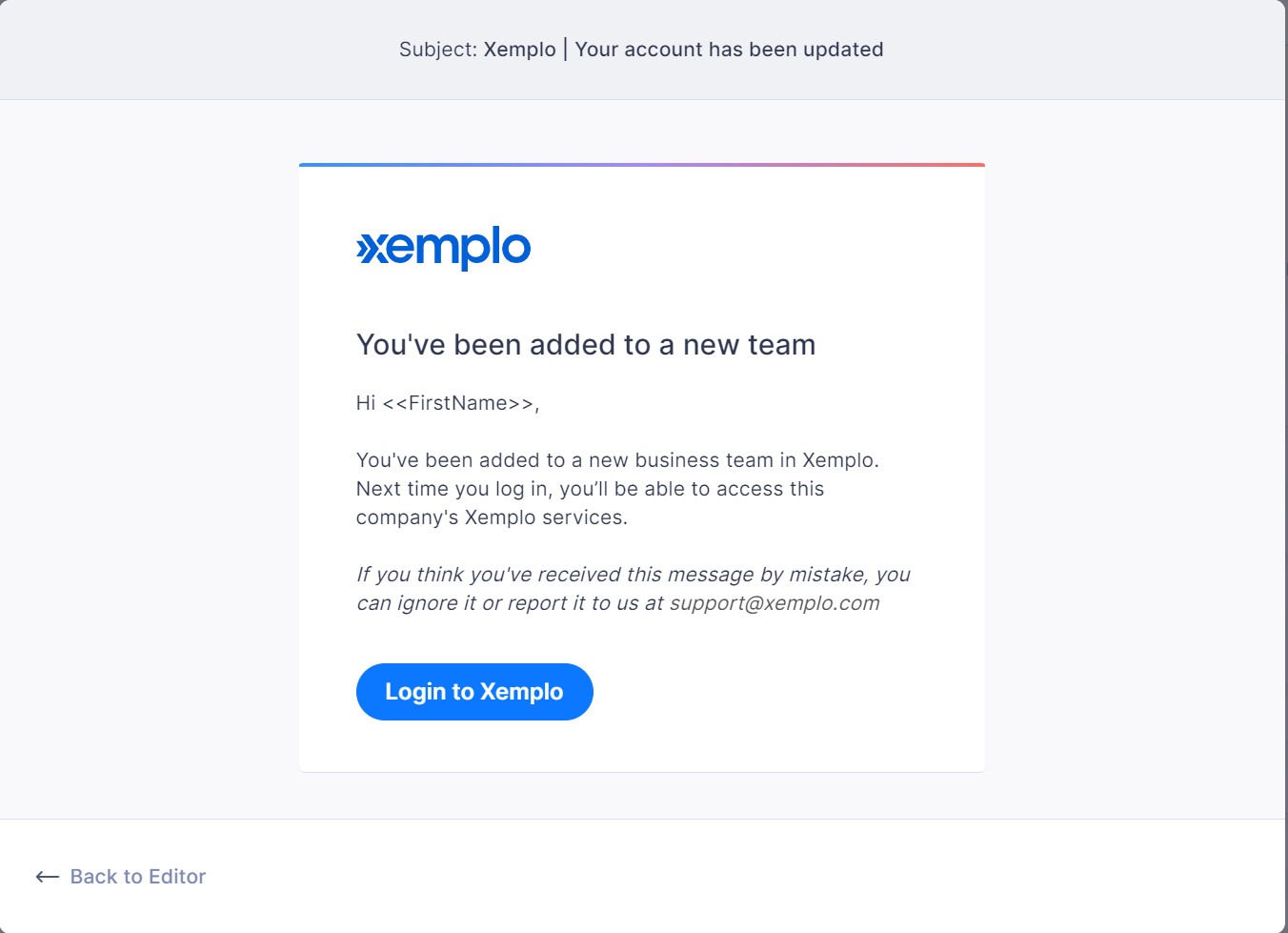Open the Login to Xemplo button

tap(474, 692)
